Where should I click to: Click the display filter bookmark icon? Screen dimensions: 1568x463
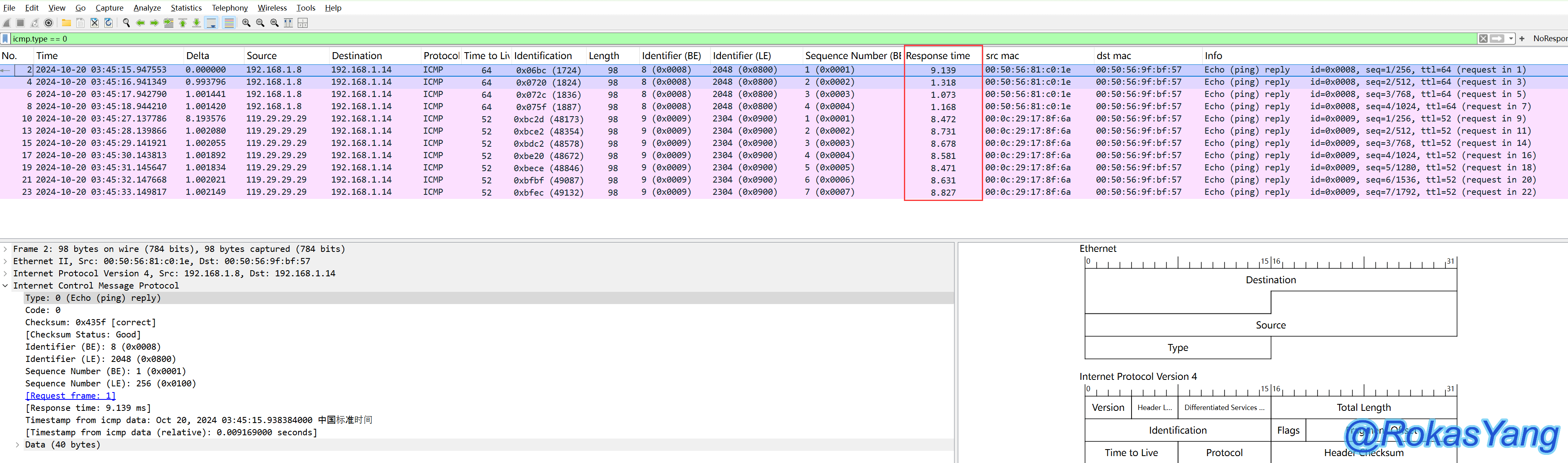[x=5, y=38]
